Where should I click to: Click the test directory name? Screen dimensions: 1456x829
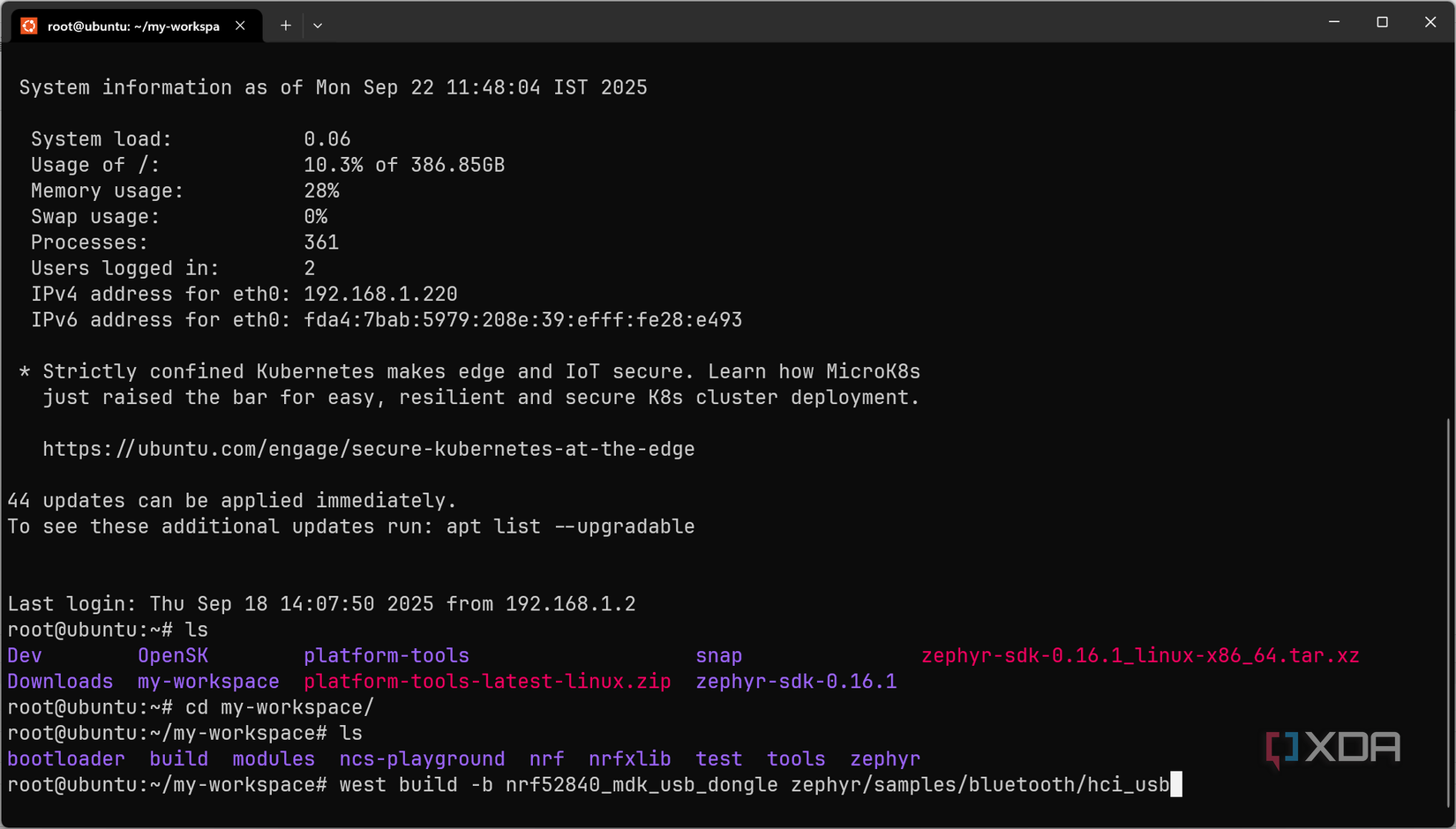(x=719, y=759)
